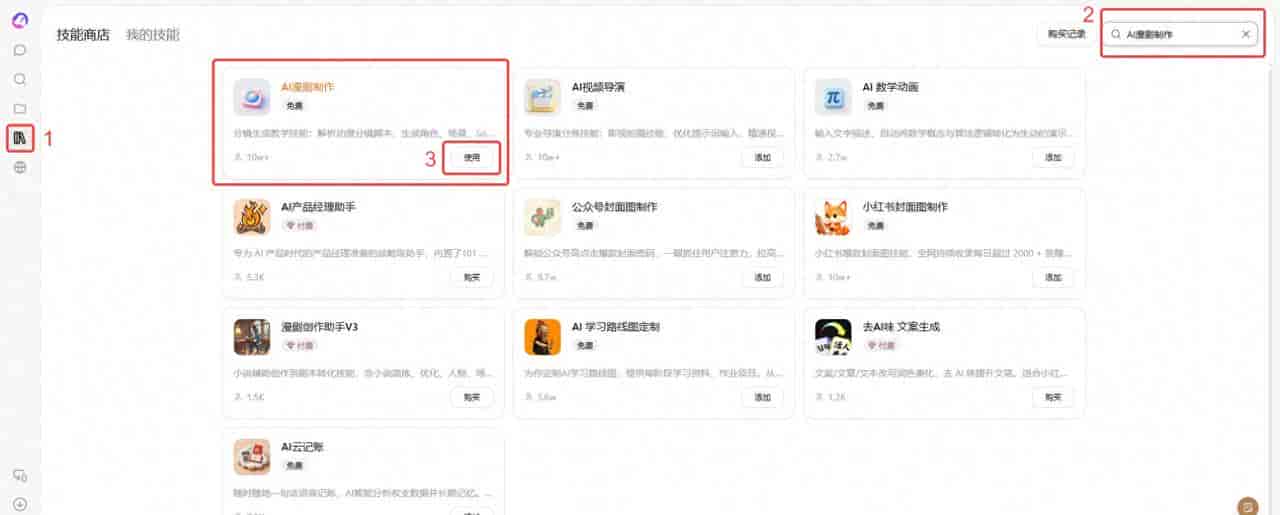Screen dimensions: 1280x515
Task: Click the download arrow icon at sidebar bottom
Action: pyautogui.click(x=20, y=504)
